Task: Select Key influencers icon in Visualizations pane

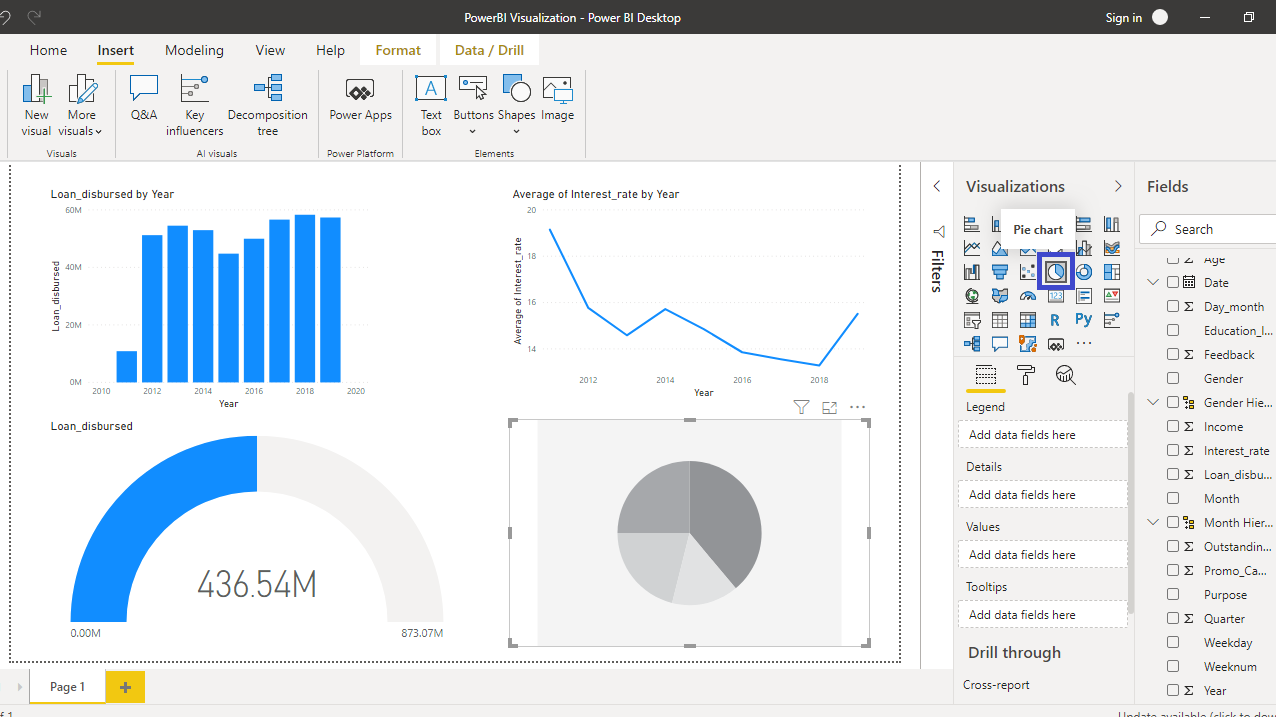Action: (x=1112, y=320)
